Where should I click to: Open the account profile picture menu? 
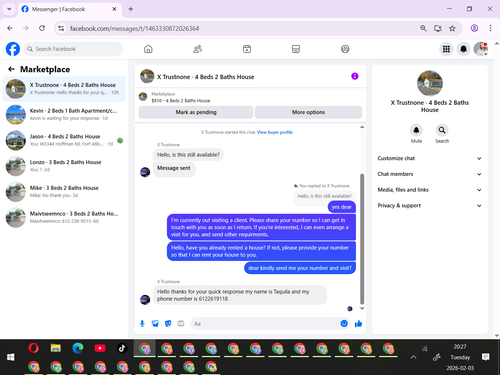click(x=481, y=49)
